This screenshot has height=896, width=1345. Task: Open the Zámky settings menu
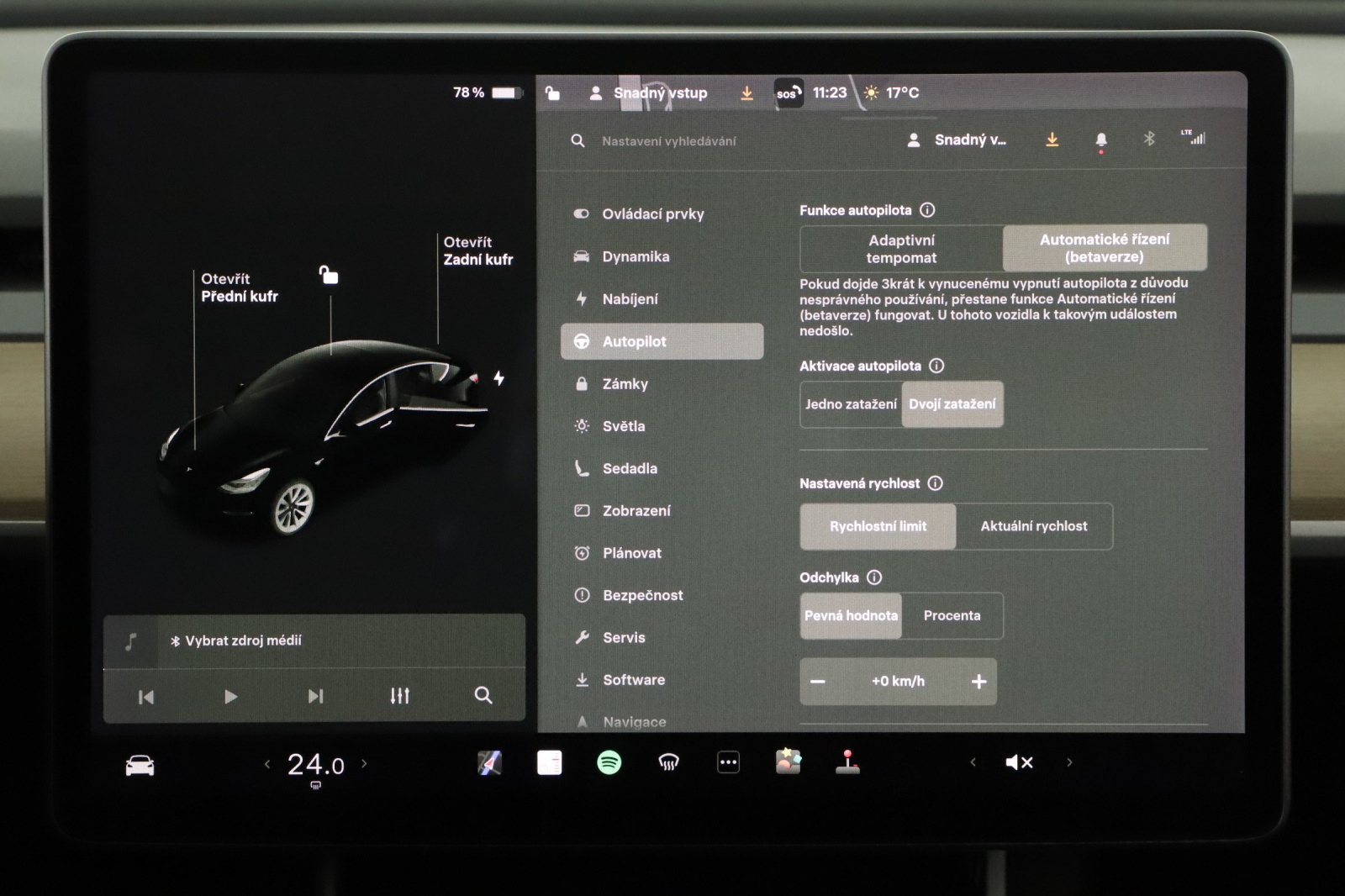tap(625, 384)
